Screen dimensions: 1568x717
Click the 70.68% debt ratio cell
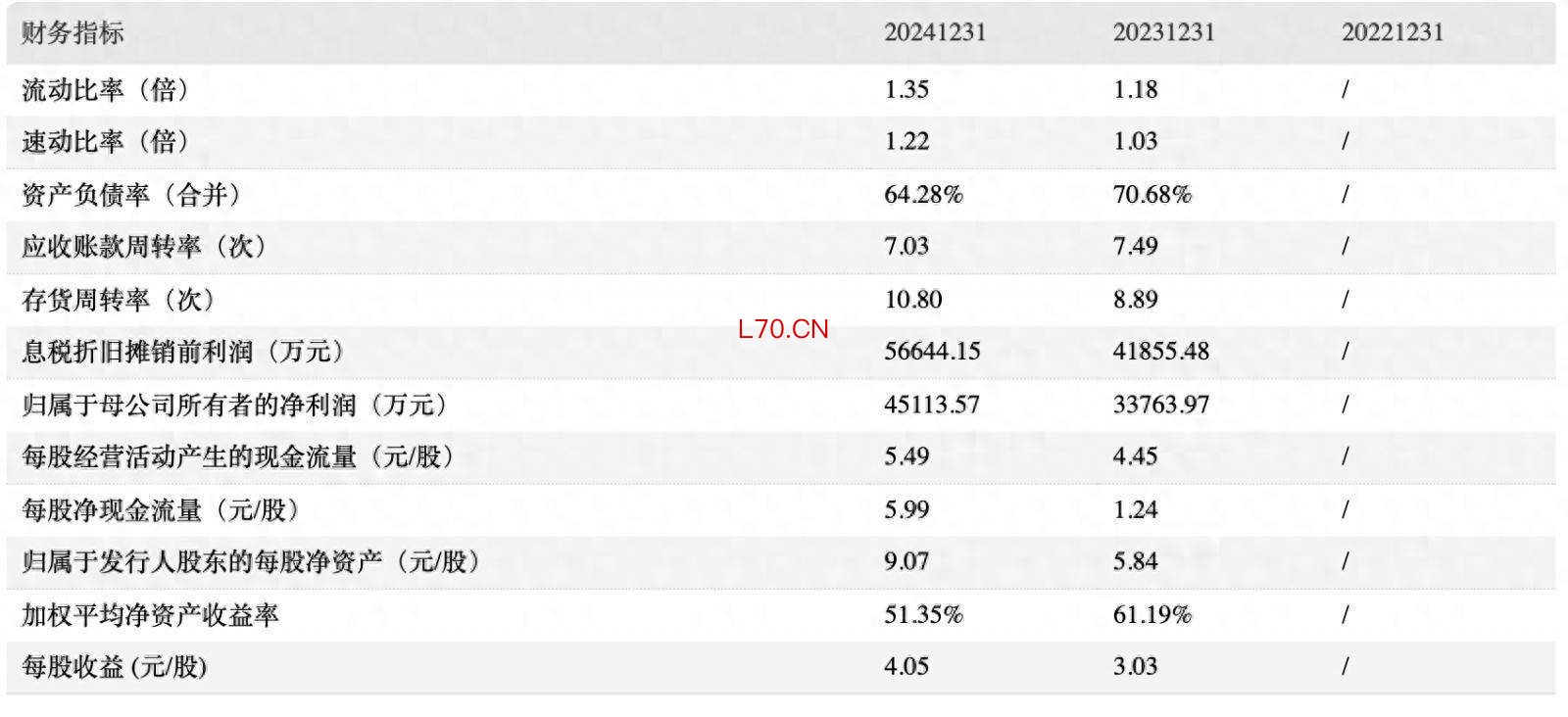tap(1151, 195)
